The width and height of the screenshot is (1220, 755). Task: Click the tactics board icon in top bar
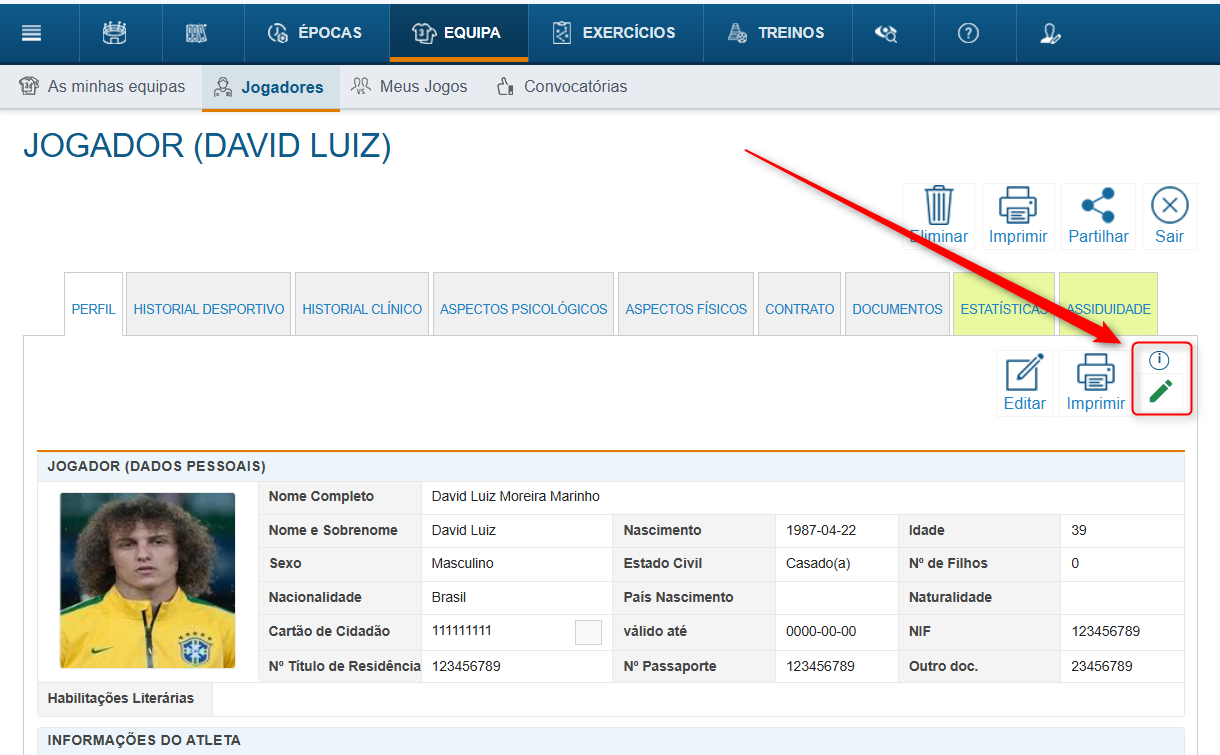(x=196, y=33)
